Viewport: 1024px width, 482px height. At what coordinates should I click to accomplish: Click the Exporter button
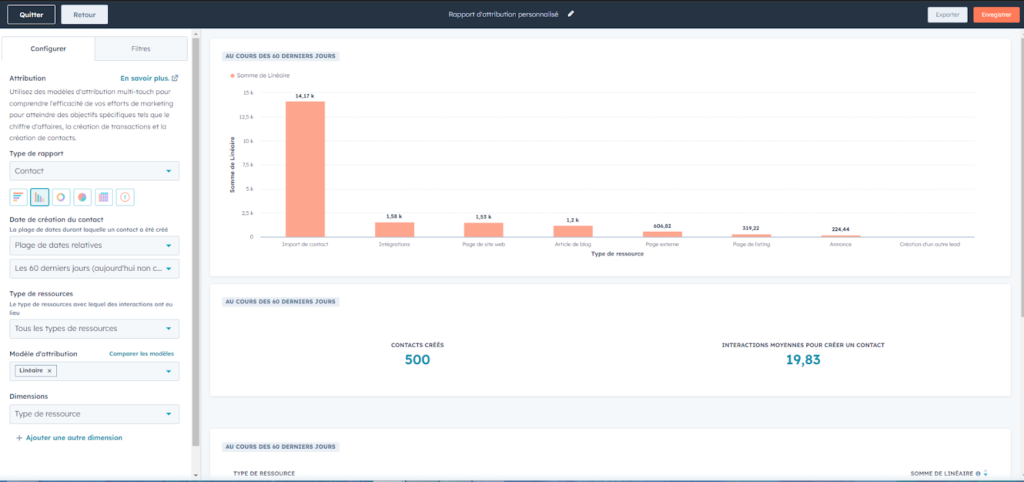[948, 14]
